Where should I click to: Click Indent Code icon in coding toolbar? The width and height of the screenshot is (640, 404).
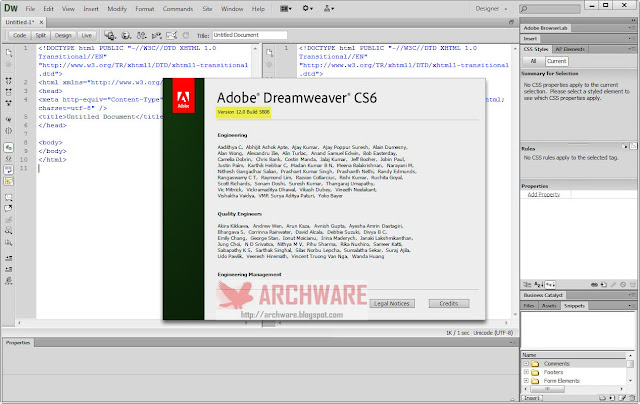tap(9, 258)
